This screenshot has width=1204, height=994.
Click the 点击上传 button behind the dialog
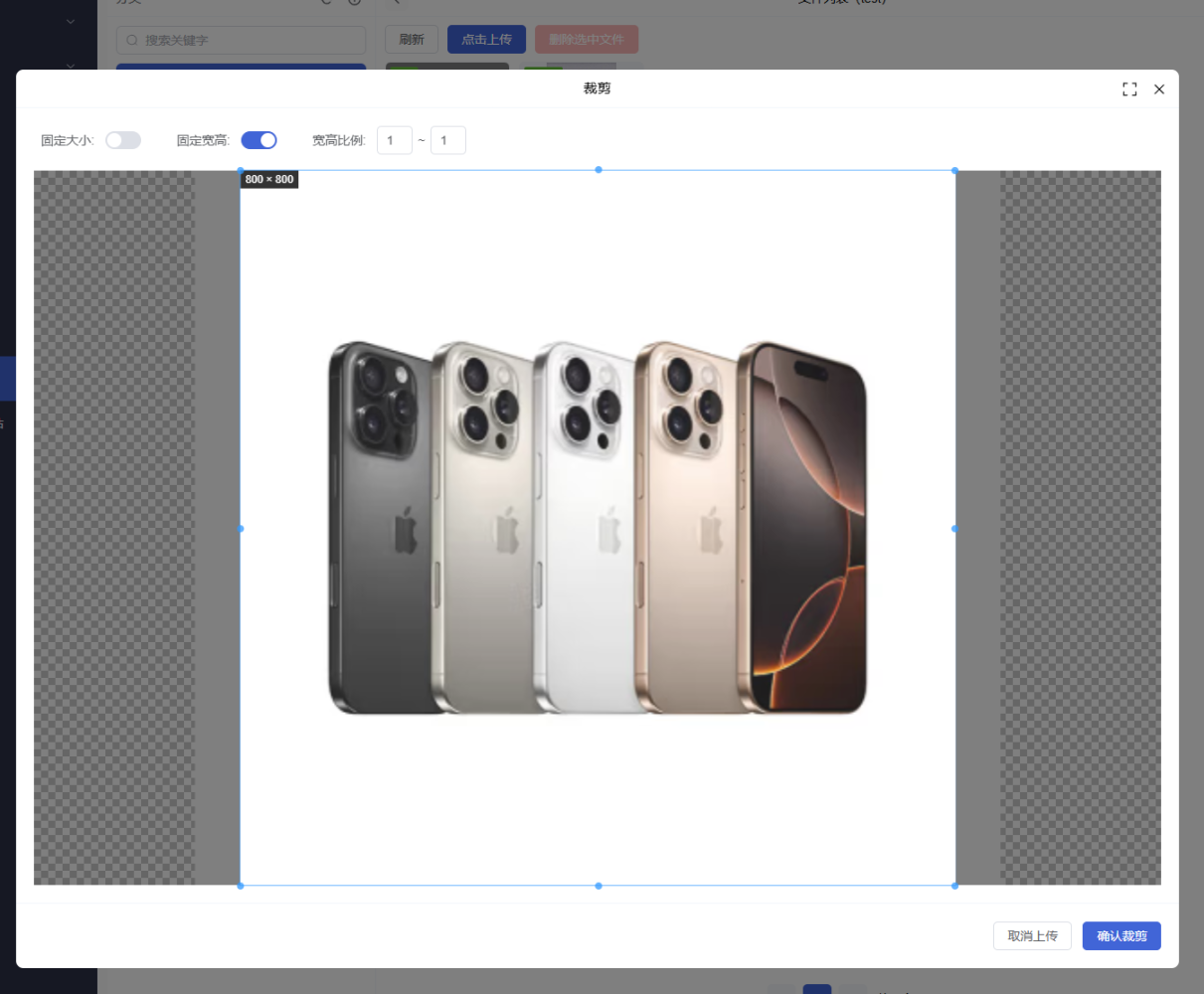coord(486,40)
